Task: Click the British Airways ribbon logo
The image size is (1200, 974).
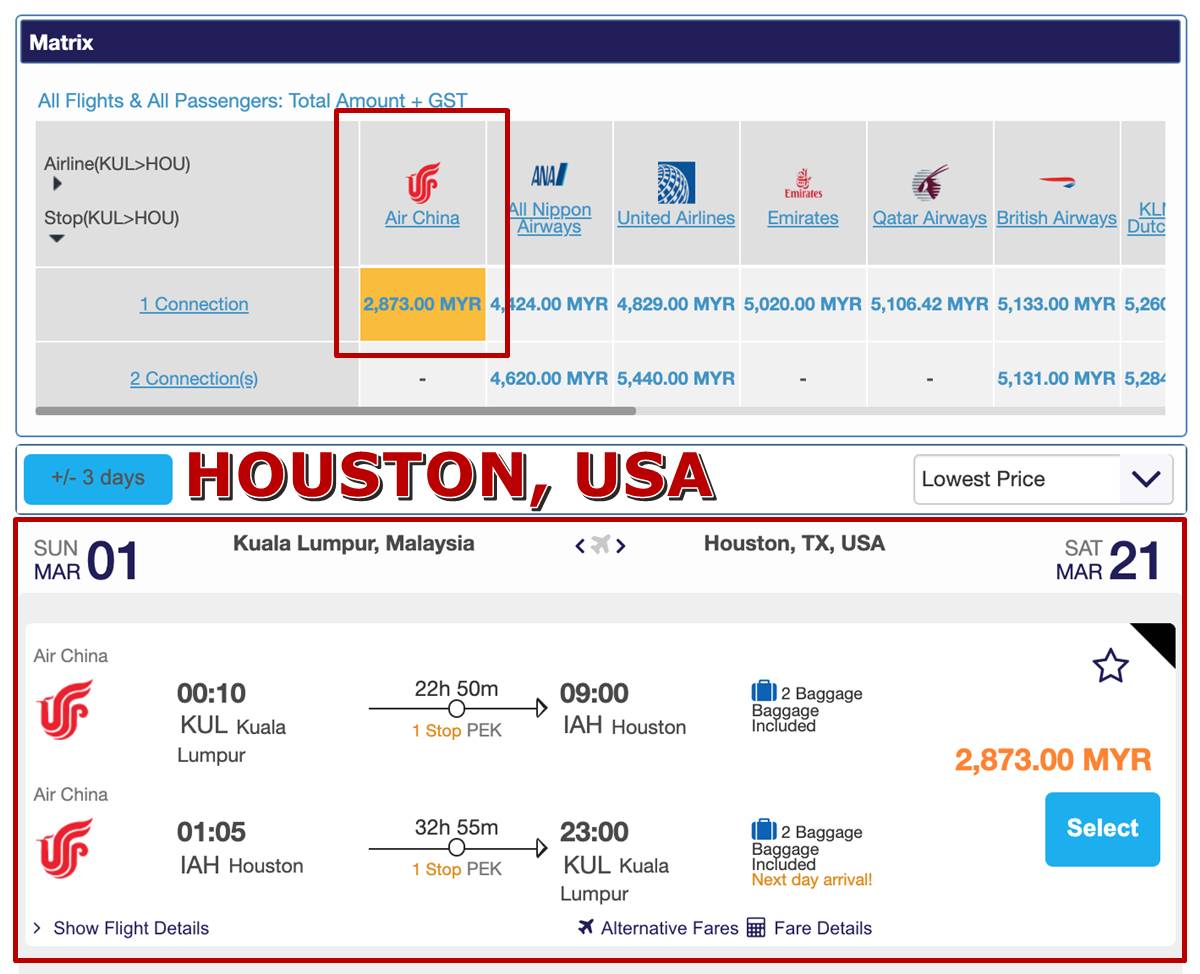Action: (x=1056, y=182)
